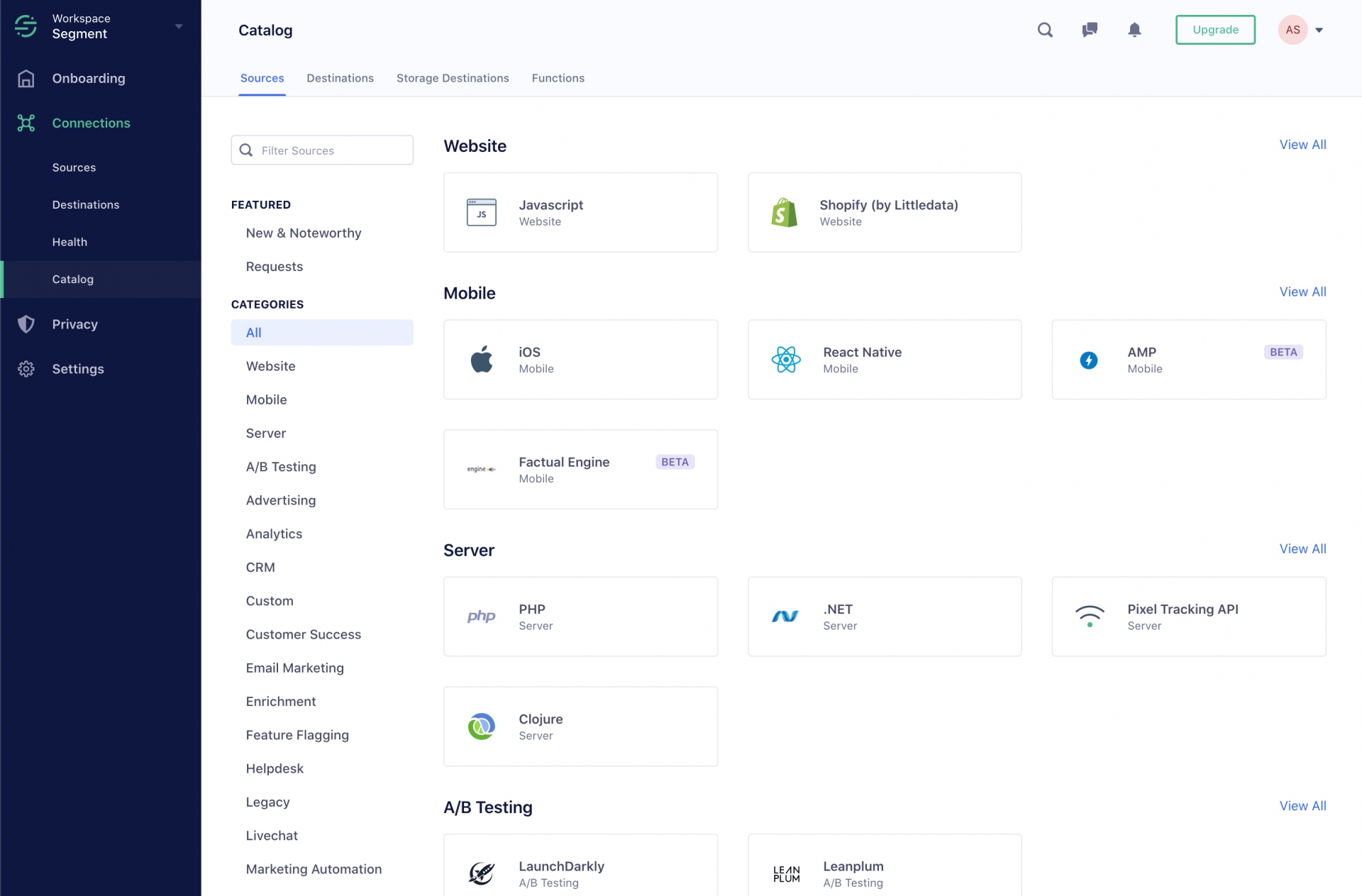This screenshot has height=896, width=1362.
Task: Click the React Native atom icon
Action: [786, 359]
